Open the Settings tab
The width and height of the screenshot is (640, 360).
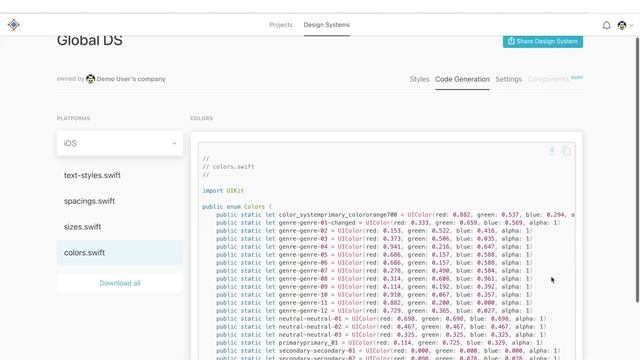(x=509, y=79)
